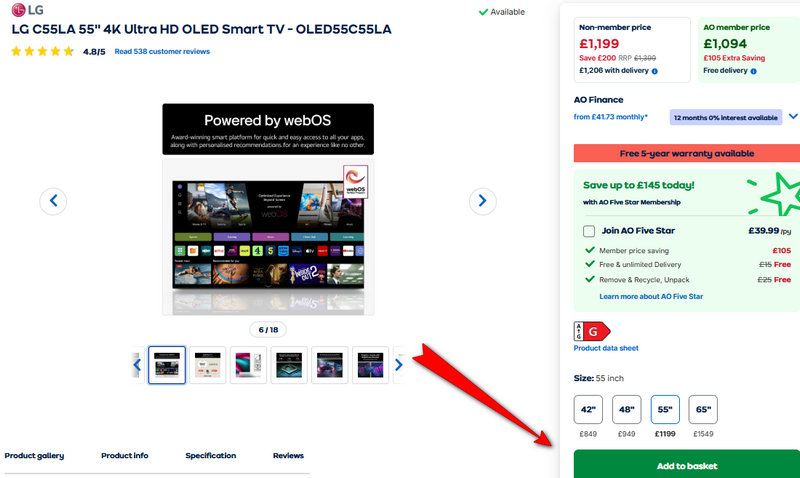Choose the 48" screen size

627,409
